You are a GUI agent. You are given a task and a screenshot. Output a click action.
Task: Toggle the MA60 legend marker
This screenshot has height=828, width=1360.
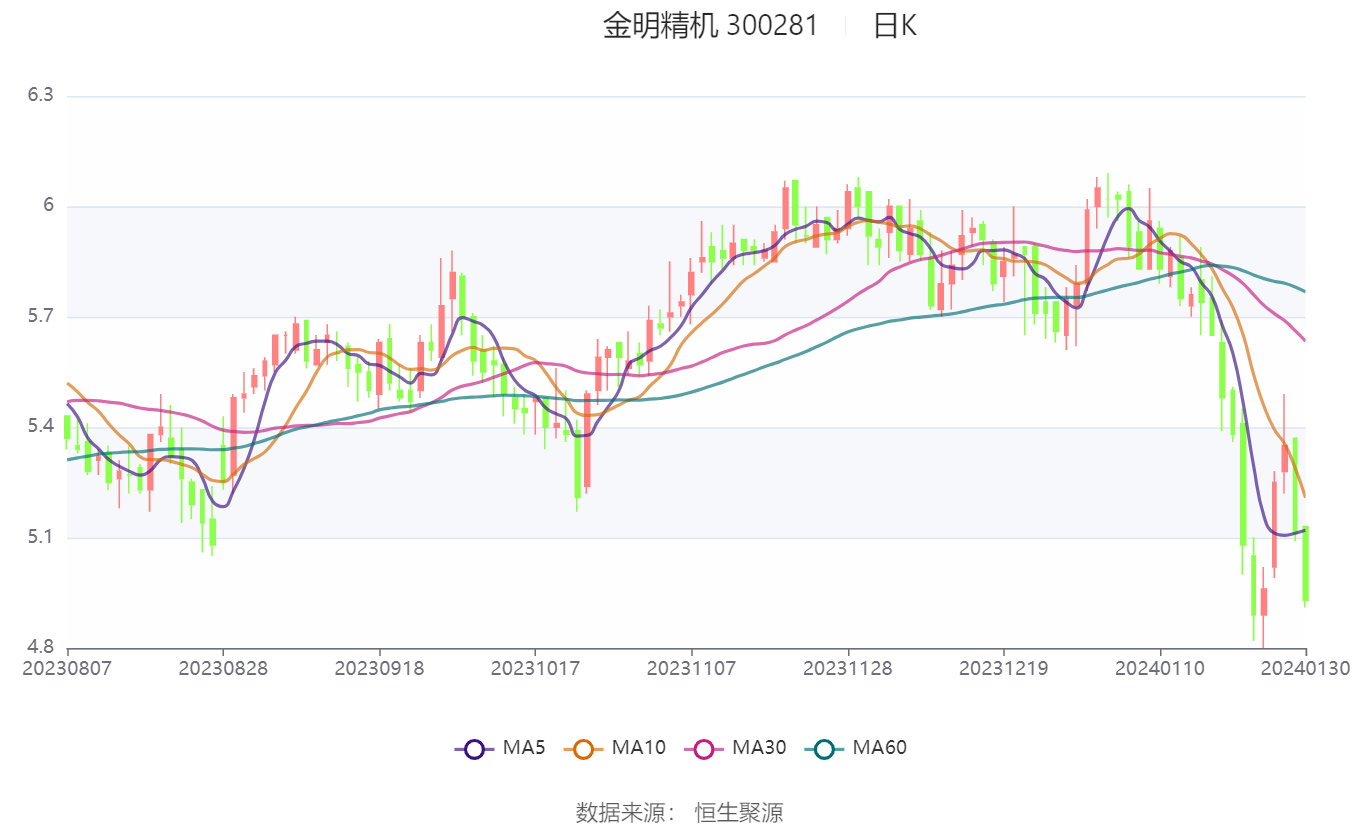[855, 748]
